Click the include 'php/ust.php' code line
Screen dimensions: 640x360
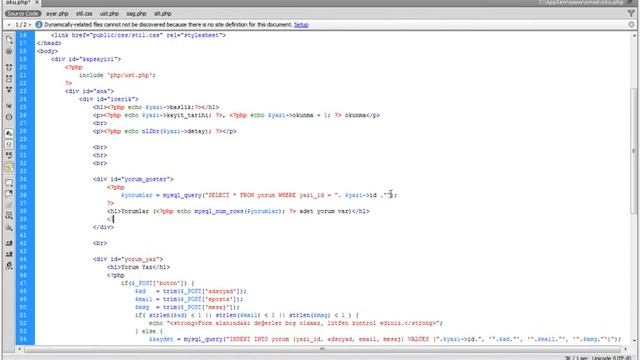coord(117,75)
